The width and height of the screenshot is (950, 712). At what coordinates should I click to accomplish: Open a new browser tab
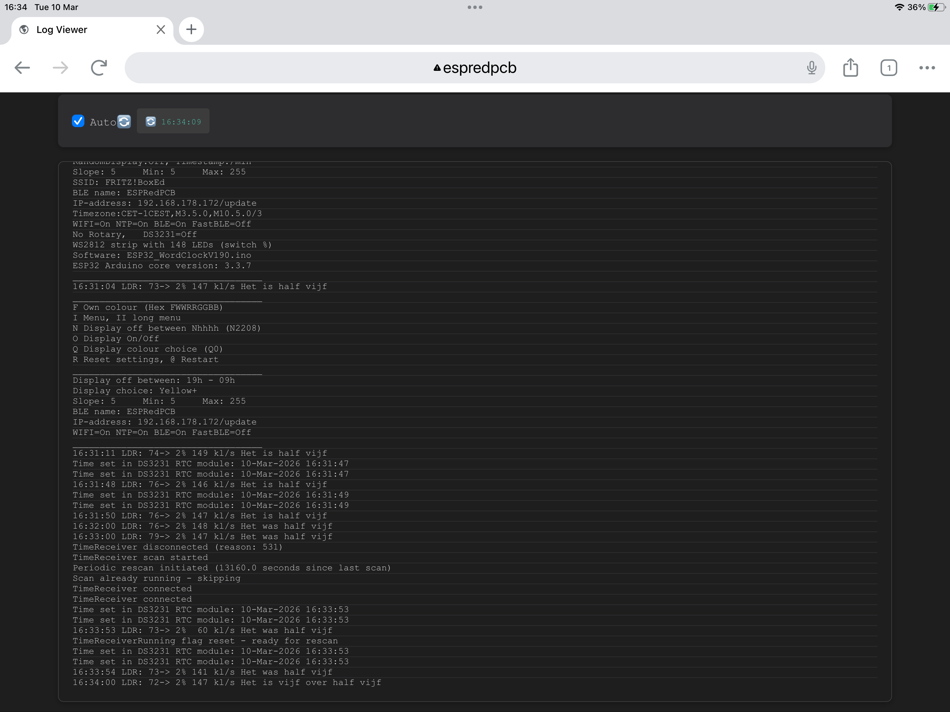tap(191, 29)
